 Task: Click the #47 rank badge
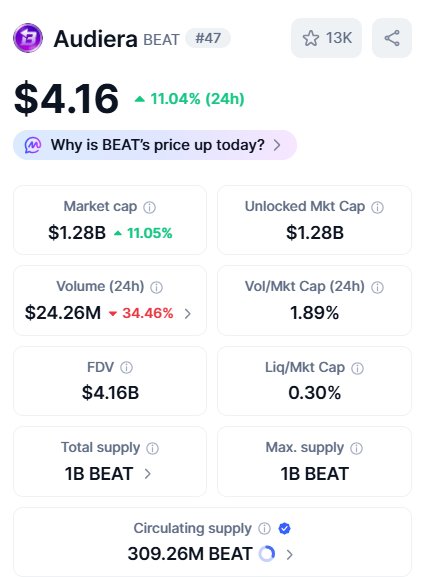(x=208, y=38)
